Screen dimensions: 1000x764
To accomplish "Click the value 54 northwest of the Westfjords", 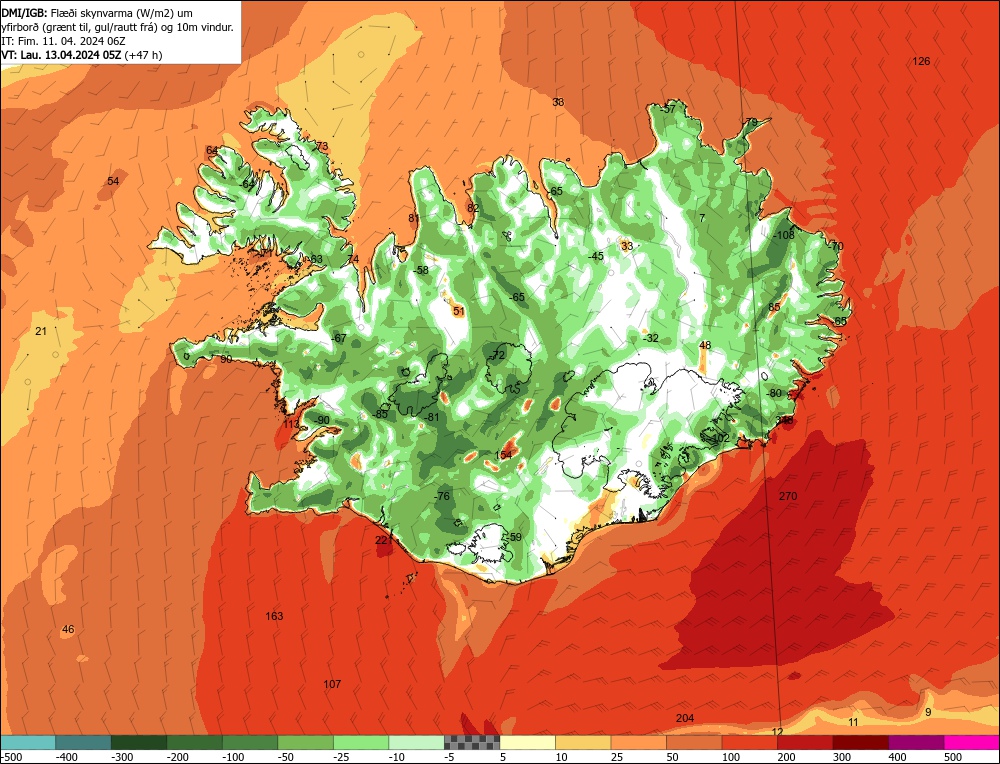I will tap(113, 181).
